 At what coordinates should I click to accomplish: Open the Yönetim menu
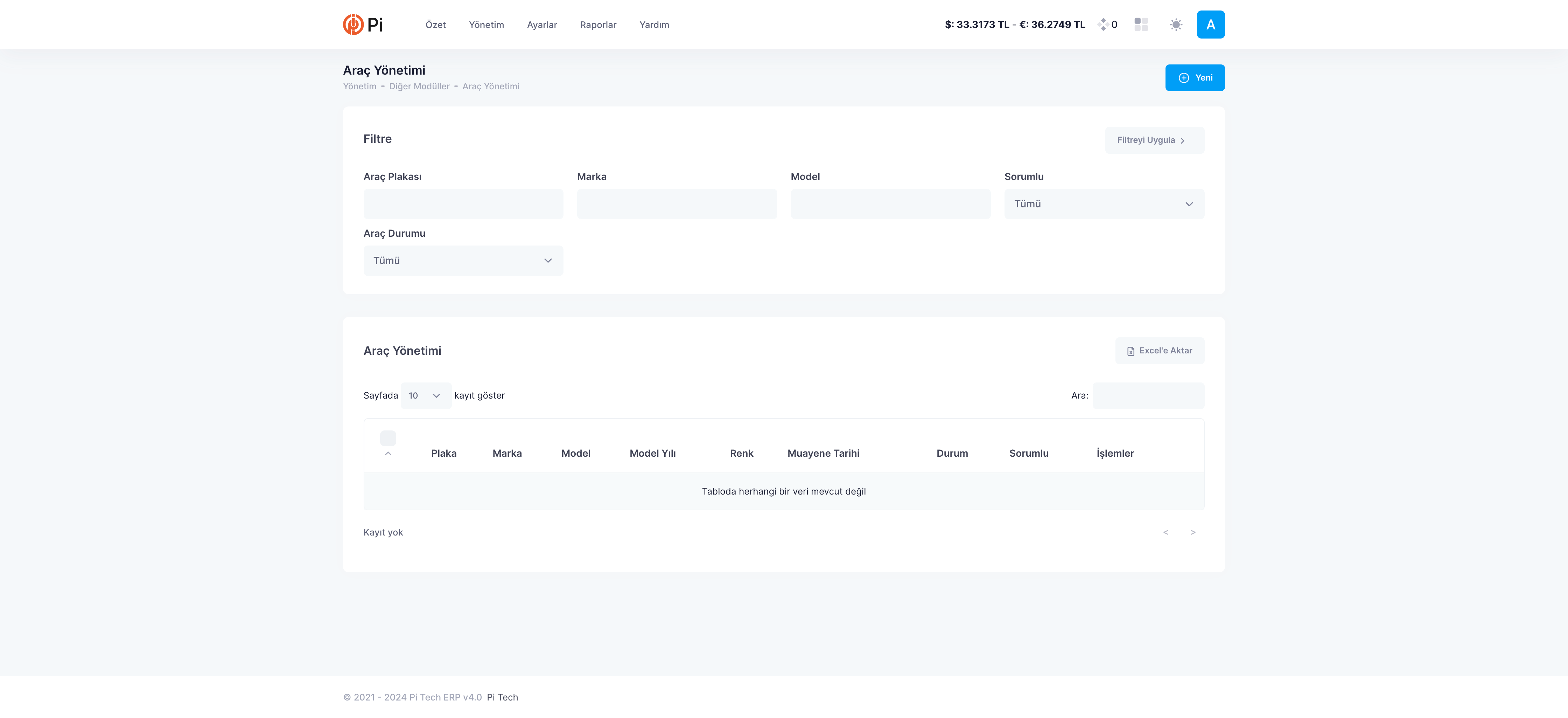click(x=486, y=25)
